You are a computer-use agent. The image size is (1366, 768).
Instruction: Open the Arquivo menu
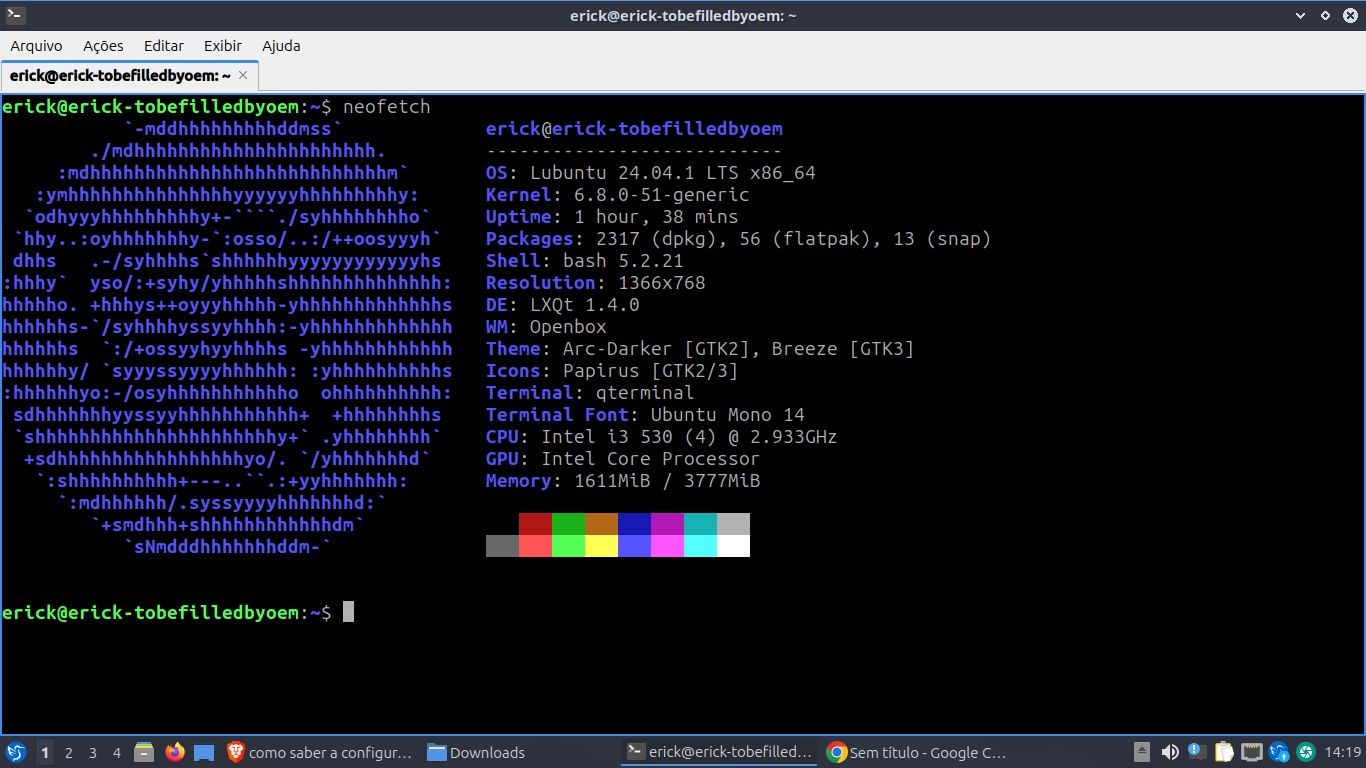tap(36, 46)
